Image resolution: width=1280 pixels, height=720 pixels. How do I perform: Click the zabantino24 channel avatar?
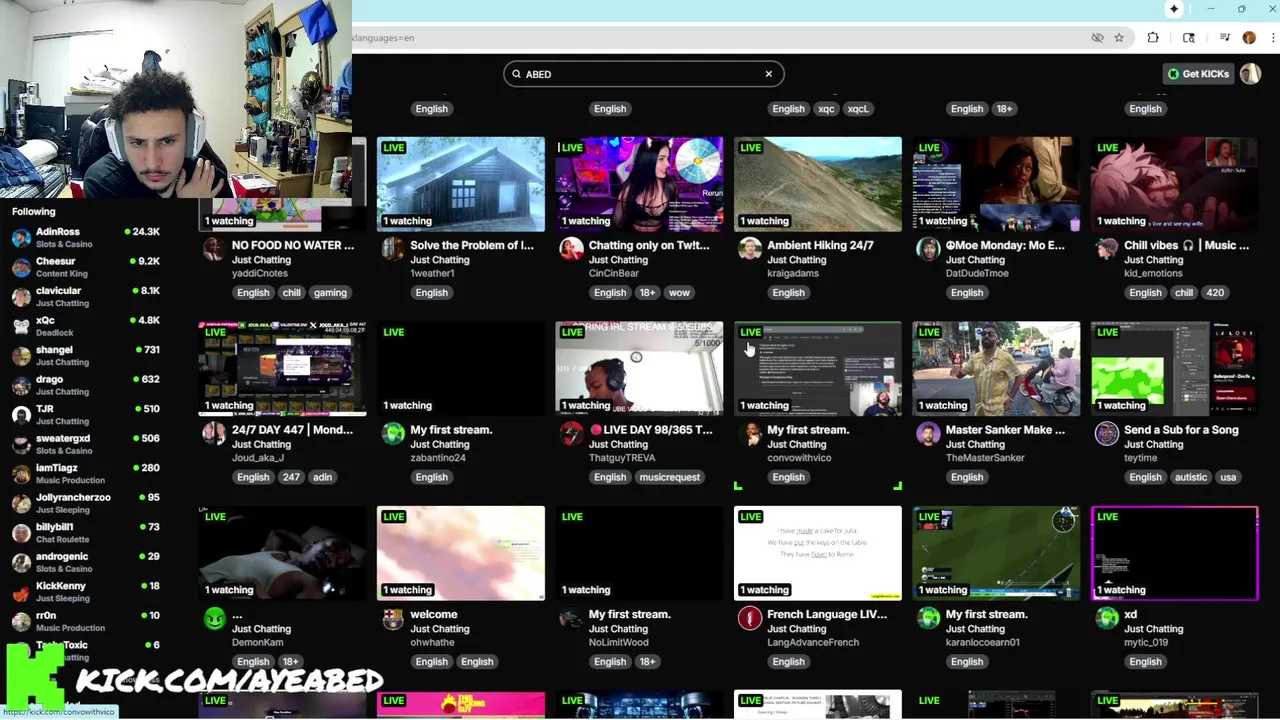coord(393,433)
